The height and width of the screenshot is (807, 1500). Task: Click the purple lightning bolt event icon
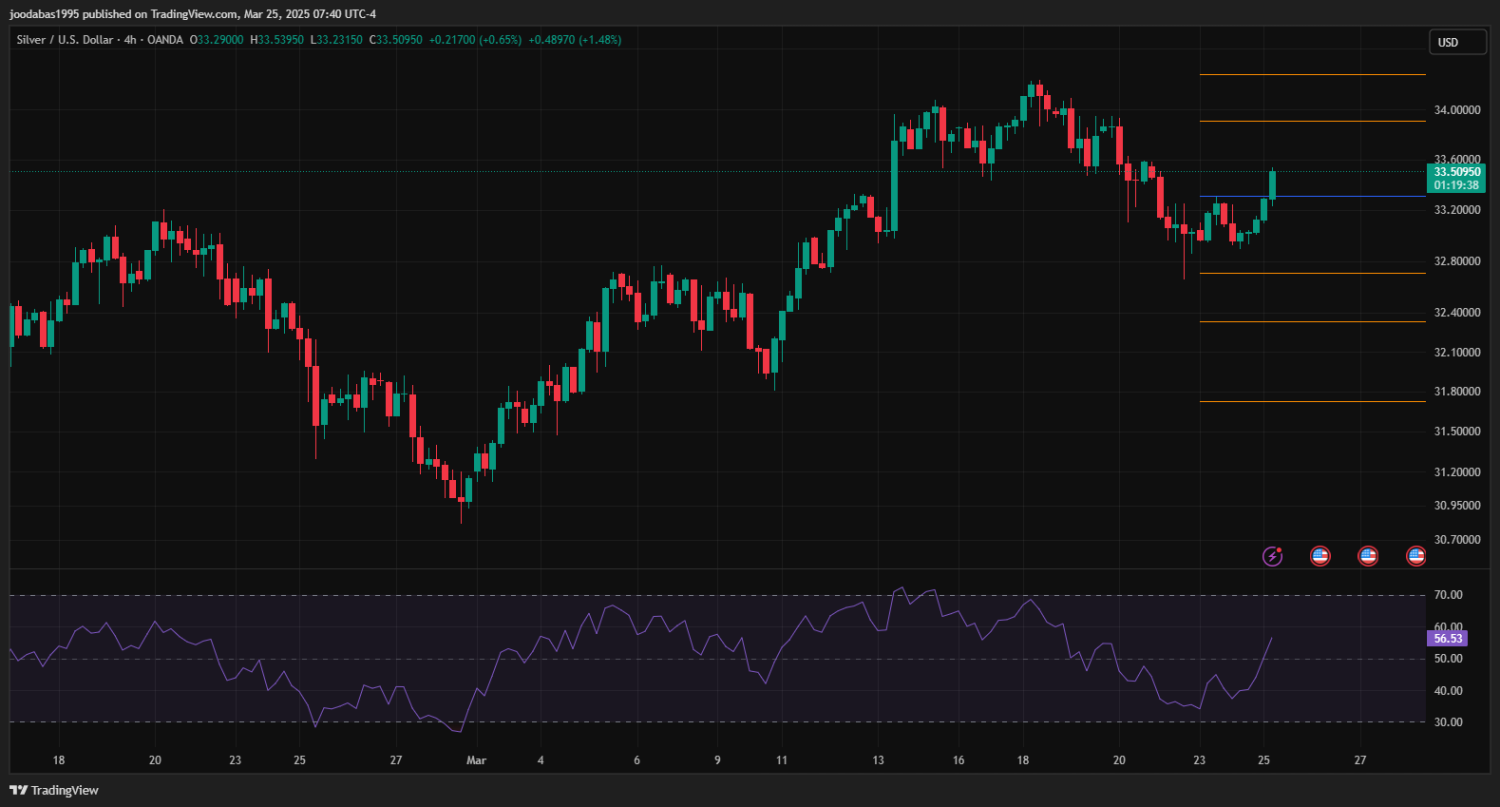click(x=1272, y=556)
